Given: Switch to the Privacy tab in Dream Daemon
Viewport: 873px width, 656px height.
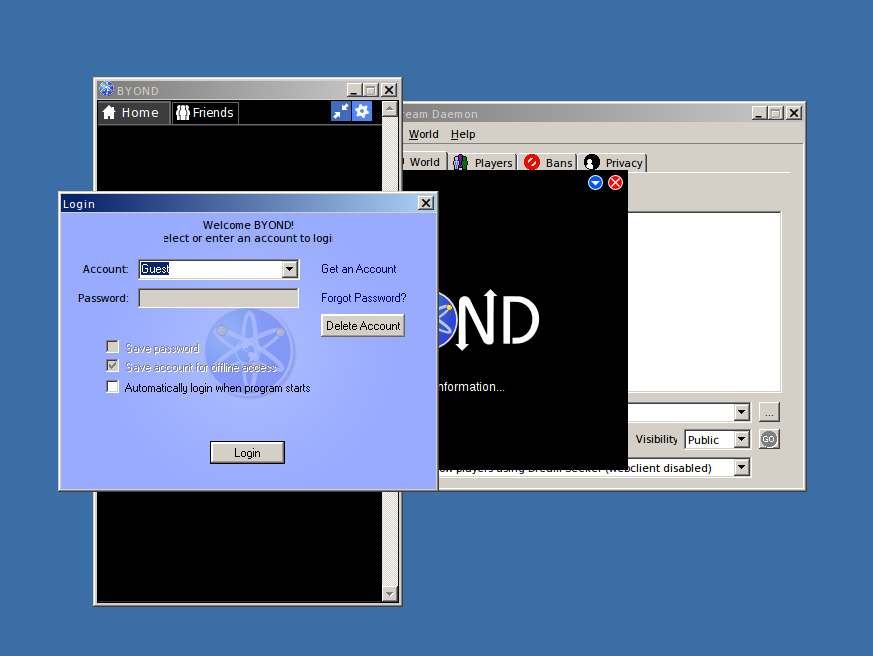Looking at the screenshot, I should click(x=612, y=163).
